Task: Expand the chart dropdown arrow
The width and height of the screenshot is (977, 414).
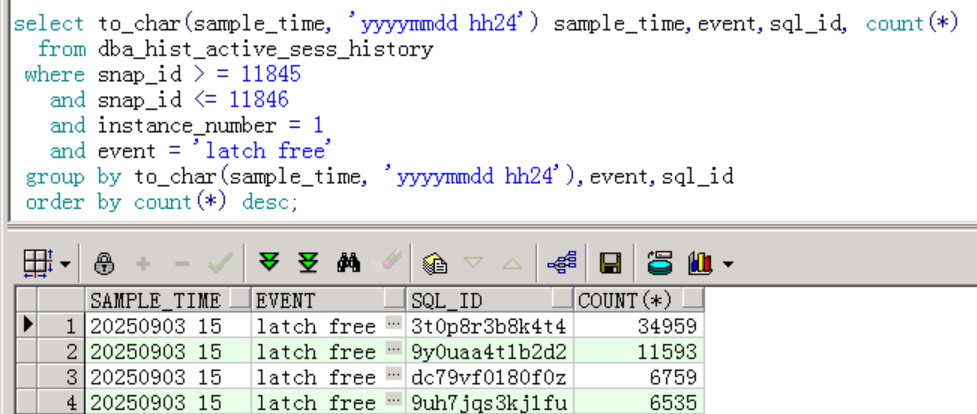Action: (x=727, y=264)
